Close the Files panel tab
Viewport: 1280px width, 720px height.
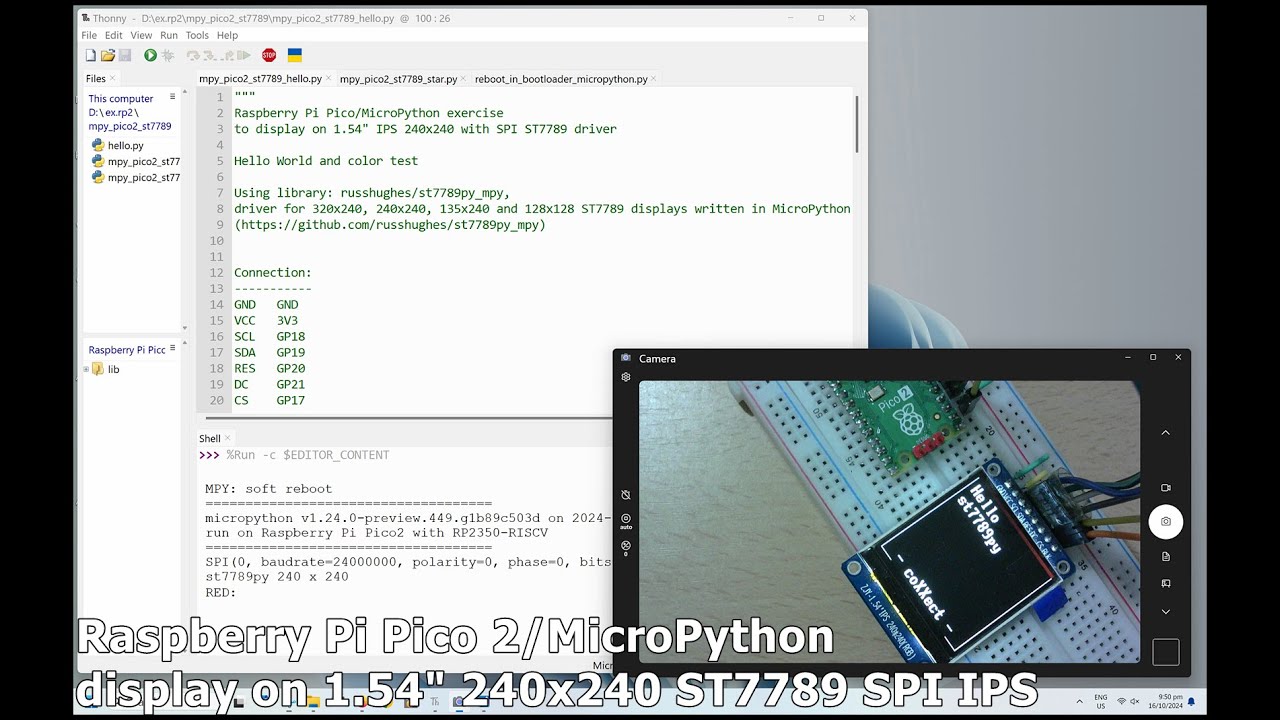pos(112,78)
